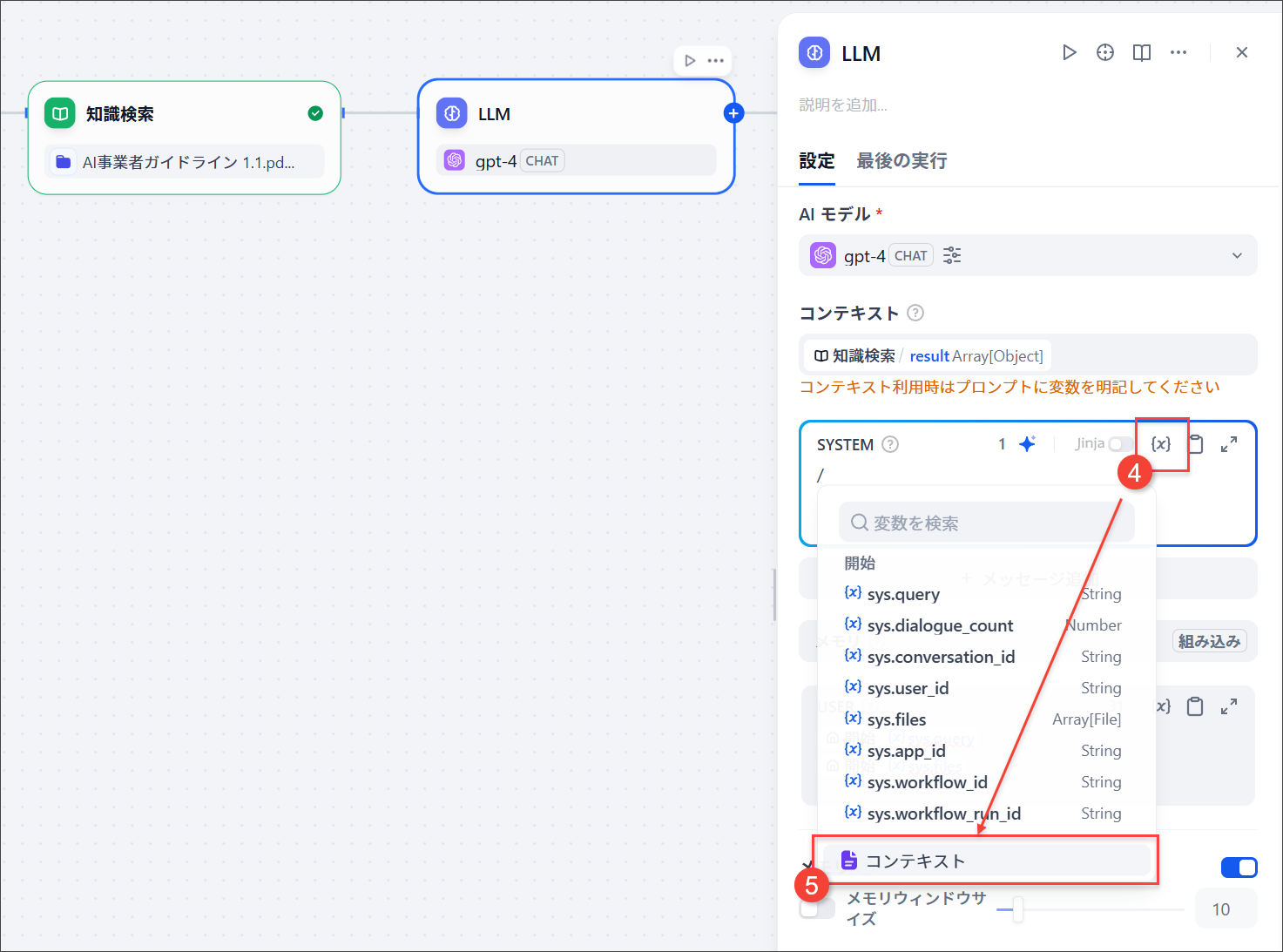Select the sys.files variable
Viewport: 1283px width, 952px height.
(983, 719)
